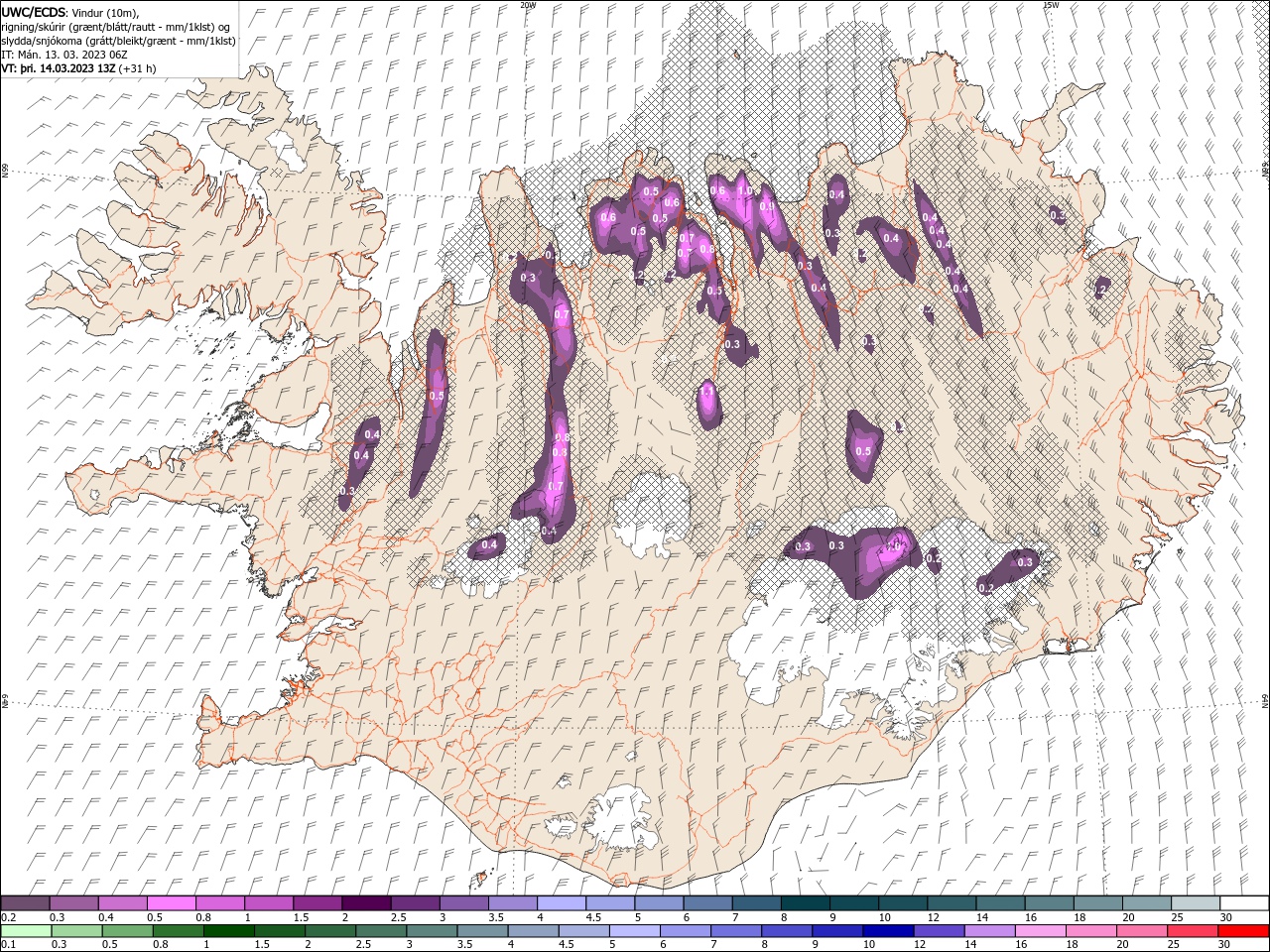Screen dimensions: 1270x952
Task: Click the white 30 swatch in snow legend
Action: point(1245,903)
